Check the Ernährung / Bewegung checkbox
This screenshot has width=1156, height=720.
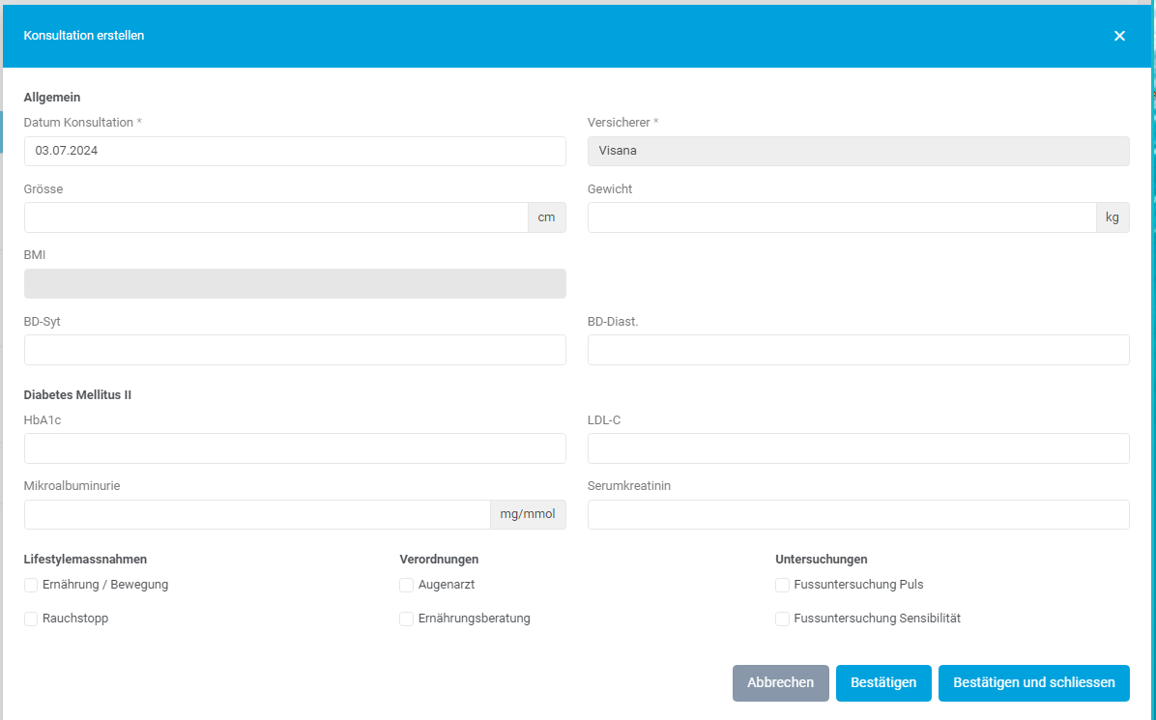[x=31, y=585]
